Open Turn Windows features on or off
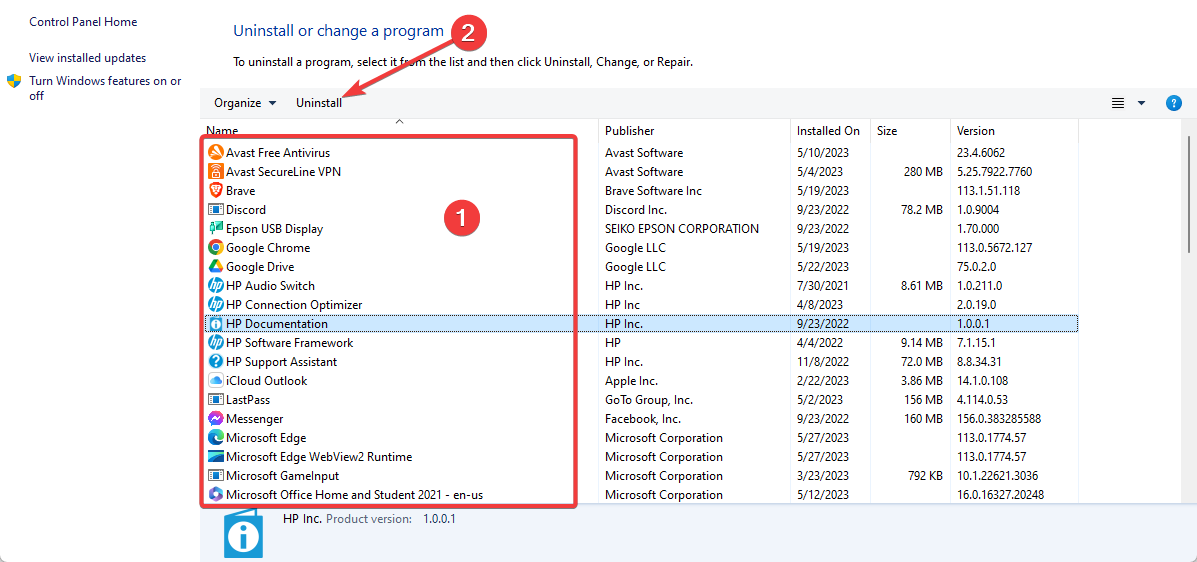The image size is (1197, 562). point(105,88)
